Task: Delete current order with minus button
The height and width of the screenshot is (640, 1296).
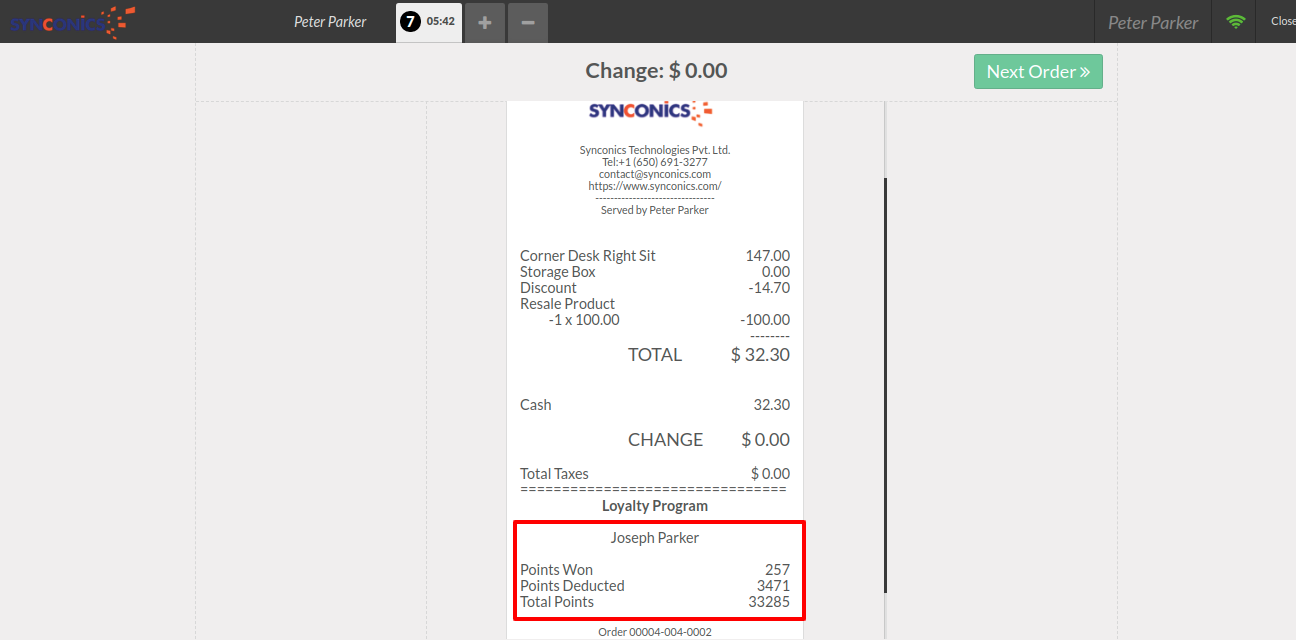Action: (x=528, y=22)
